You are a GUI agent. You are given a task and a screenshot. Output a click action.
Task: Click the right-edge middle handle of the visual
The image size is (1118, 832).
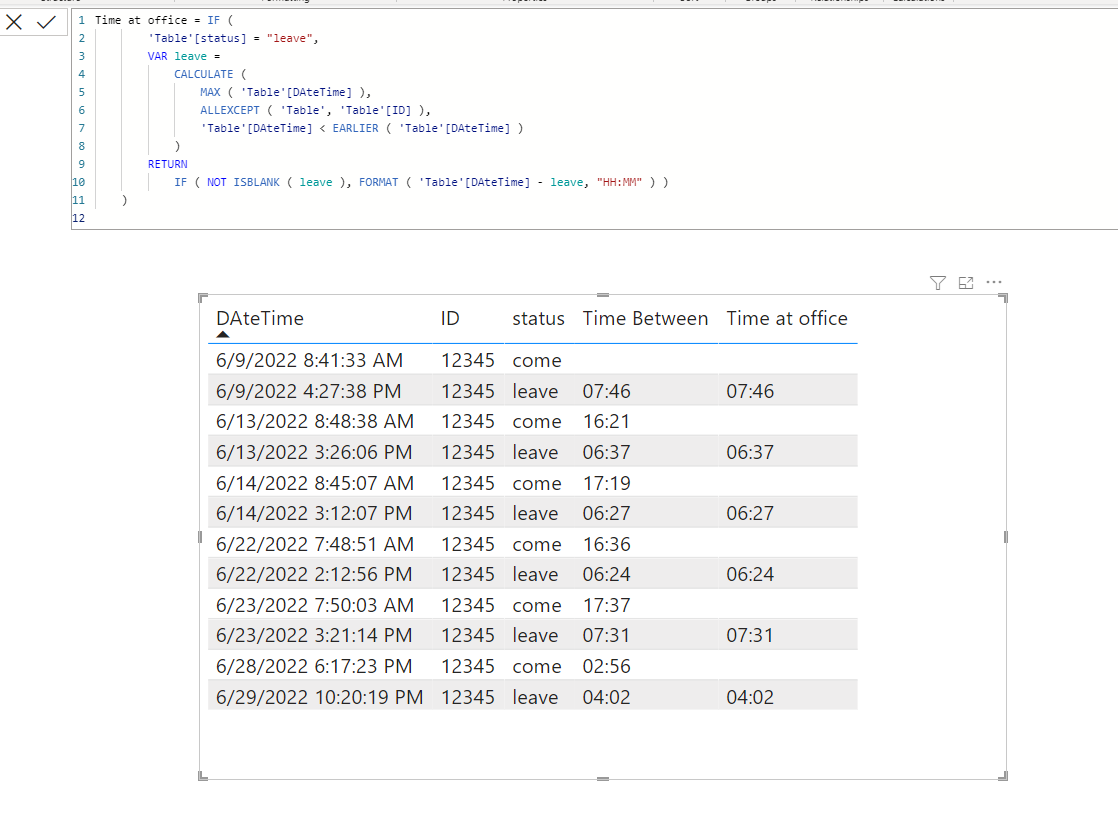pos(1006,537)
